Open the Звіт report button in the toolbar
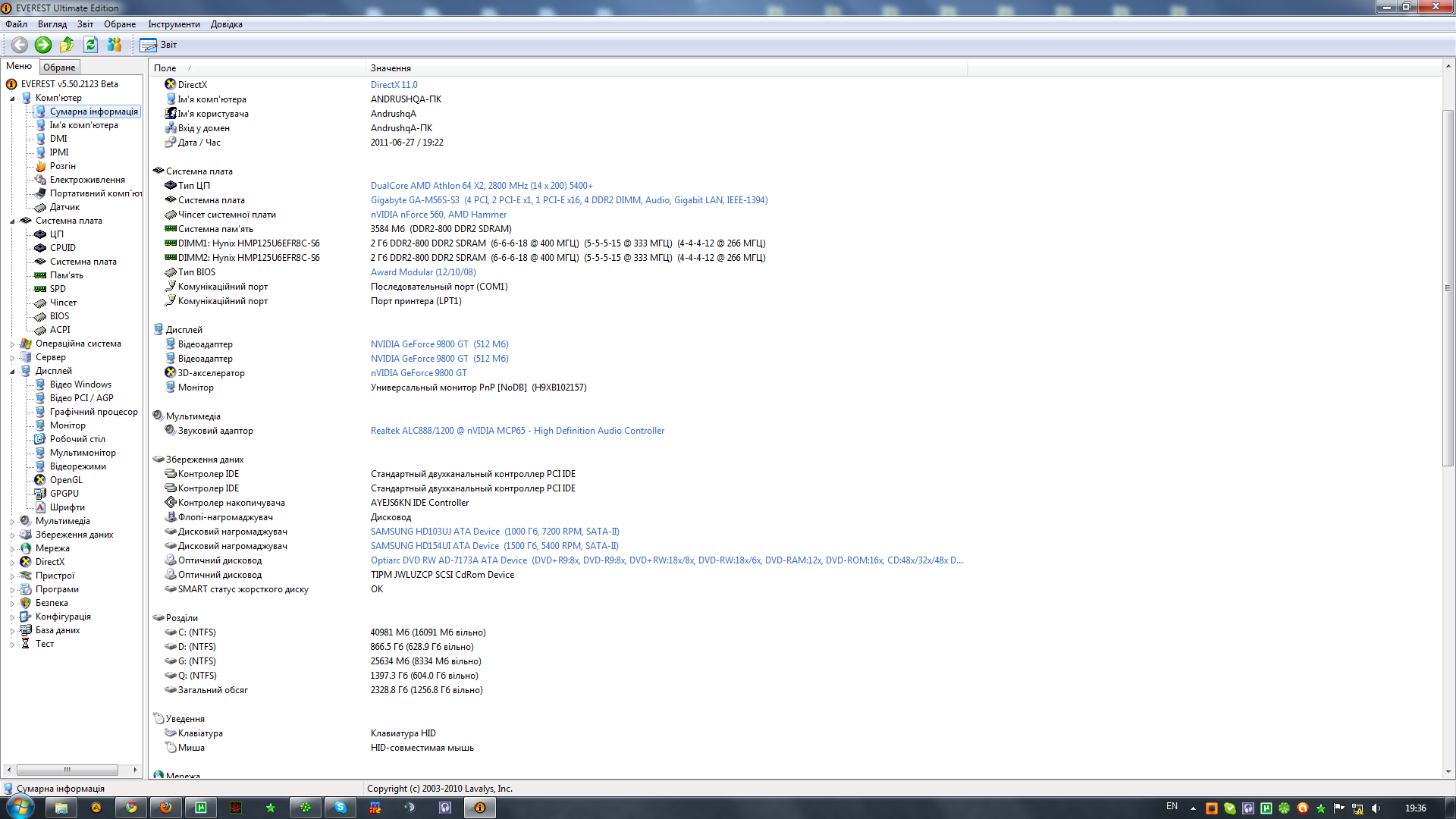1456x819 pixels. pyautogui.click(x=158, y=45)
